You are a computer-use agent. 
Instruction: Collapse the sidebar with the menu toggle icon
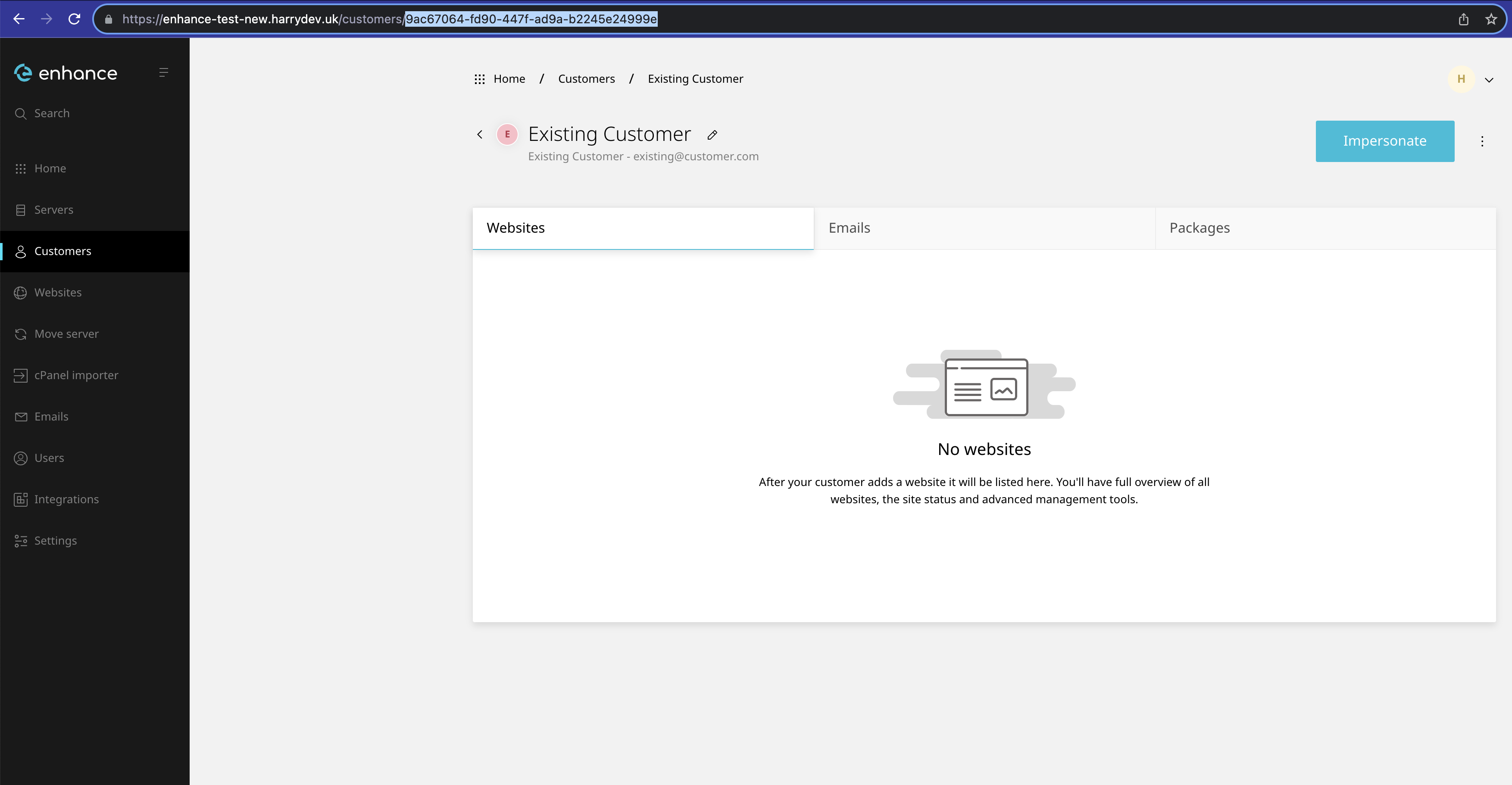coord(164,72)
